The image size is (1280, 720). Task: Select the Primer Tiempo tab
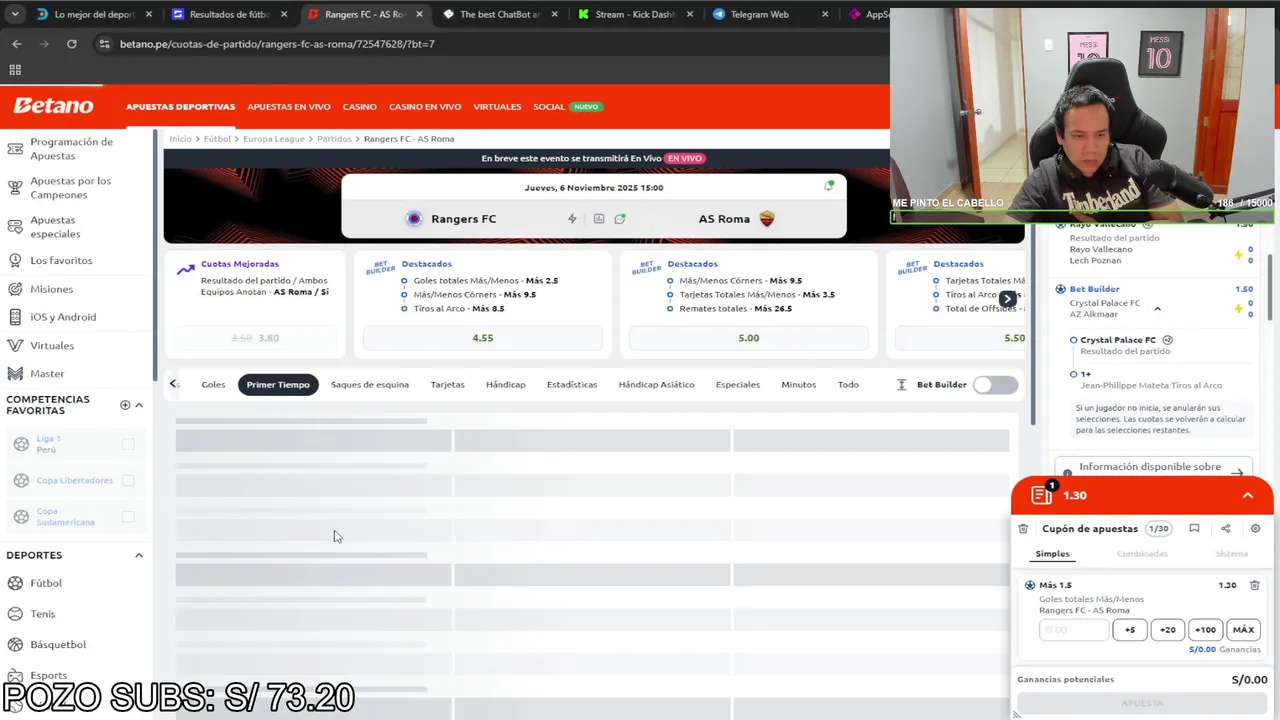click(x=278, y=385)
